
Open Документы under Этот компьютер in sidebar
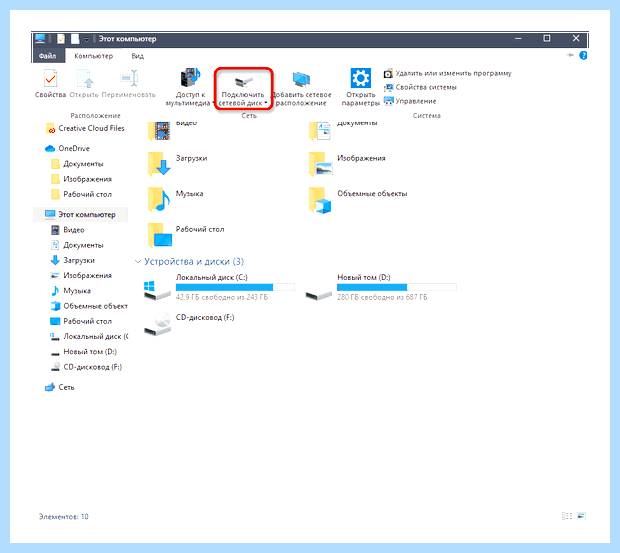[78, 245]
